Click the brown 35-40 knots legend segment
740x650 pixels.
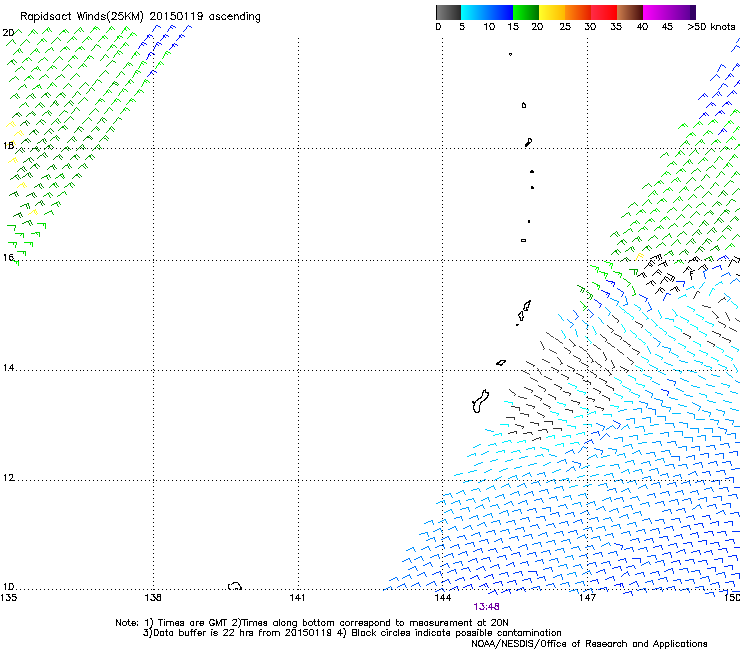pos(630,12)
